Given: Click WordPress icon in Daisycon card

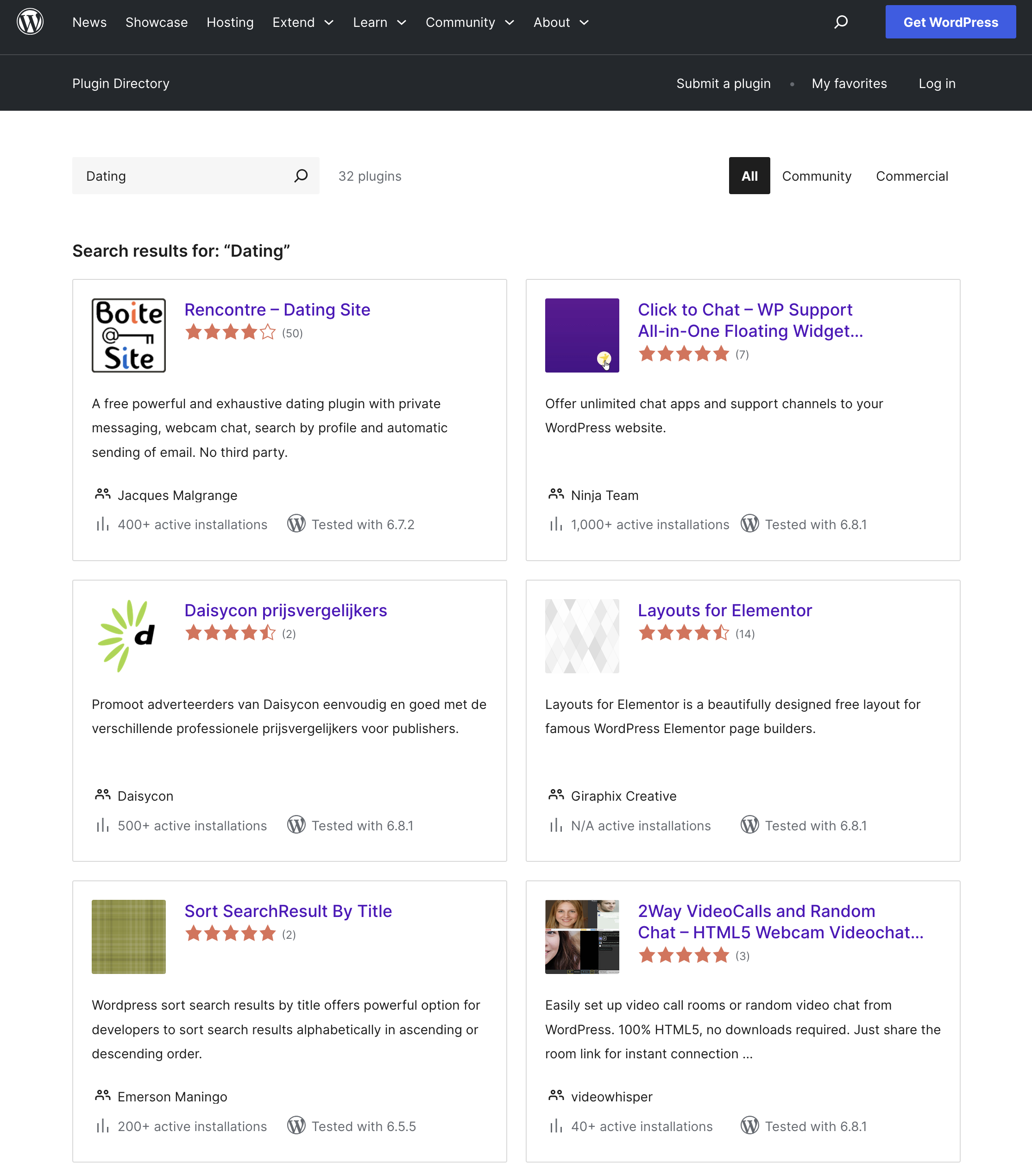Looking at the screenshot, I should pos(296,824).
